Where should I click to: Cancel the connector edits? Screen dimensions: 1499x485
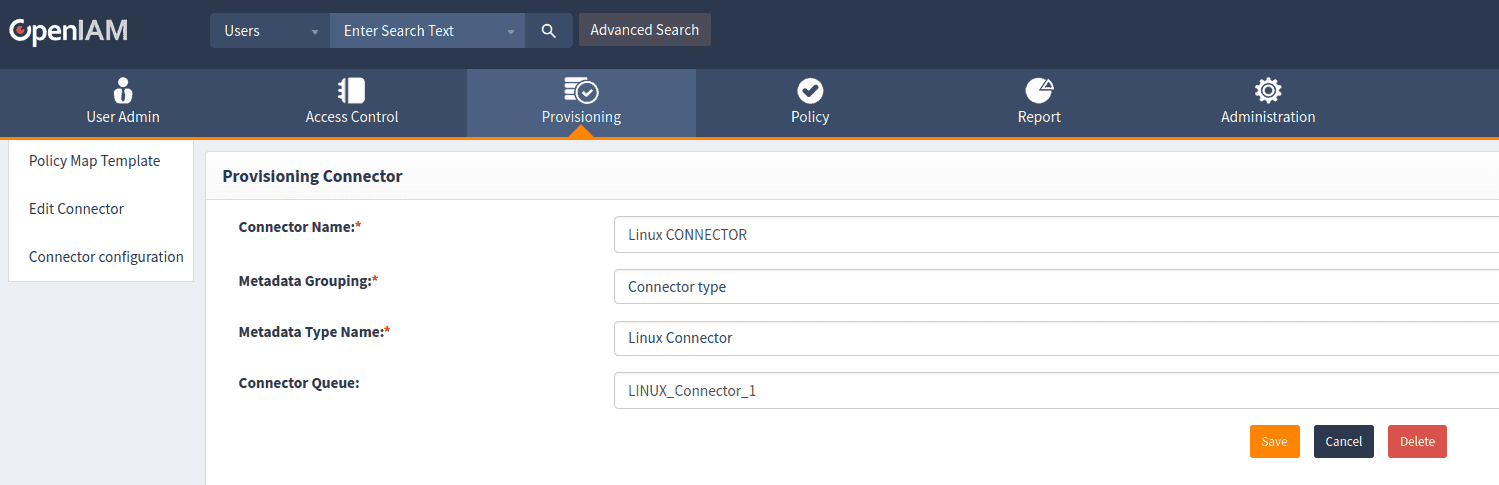[x=1343, y=441]
